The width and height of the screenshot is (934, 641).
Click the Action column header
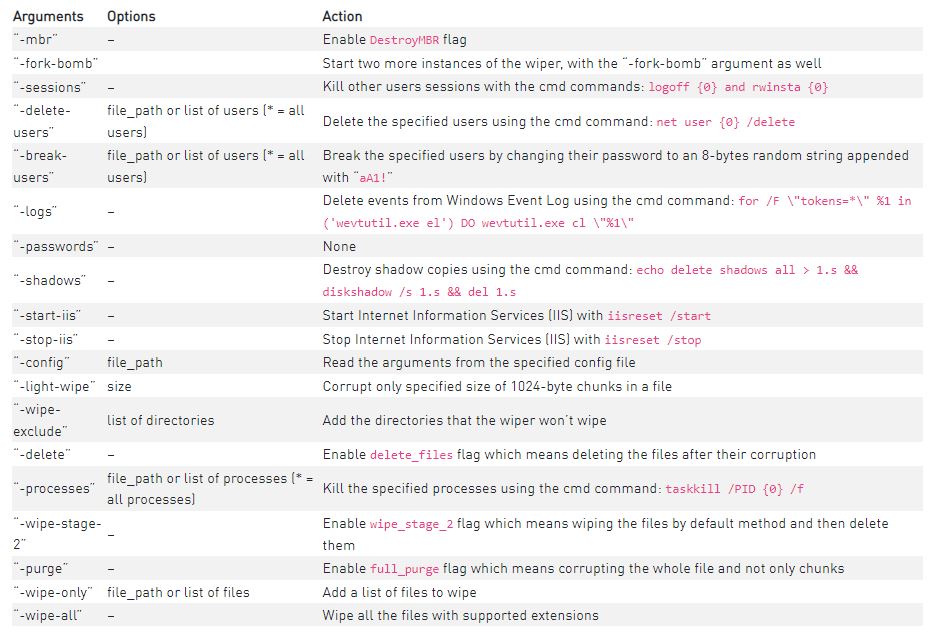click(x=342, y=16)
